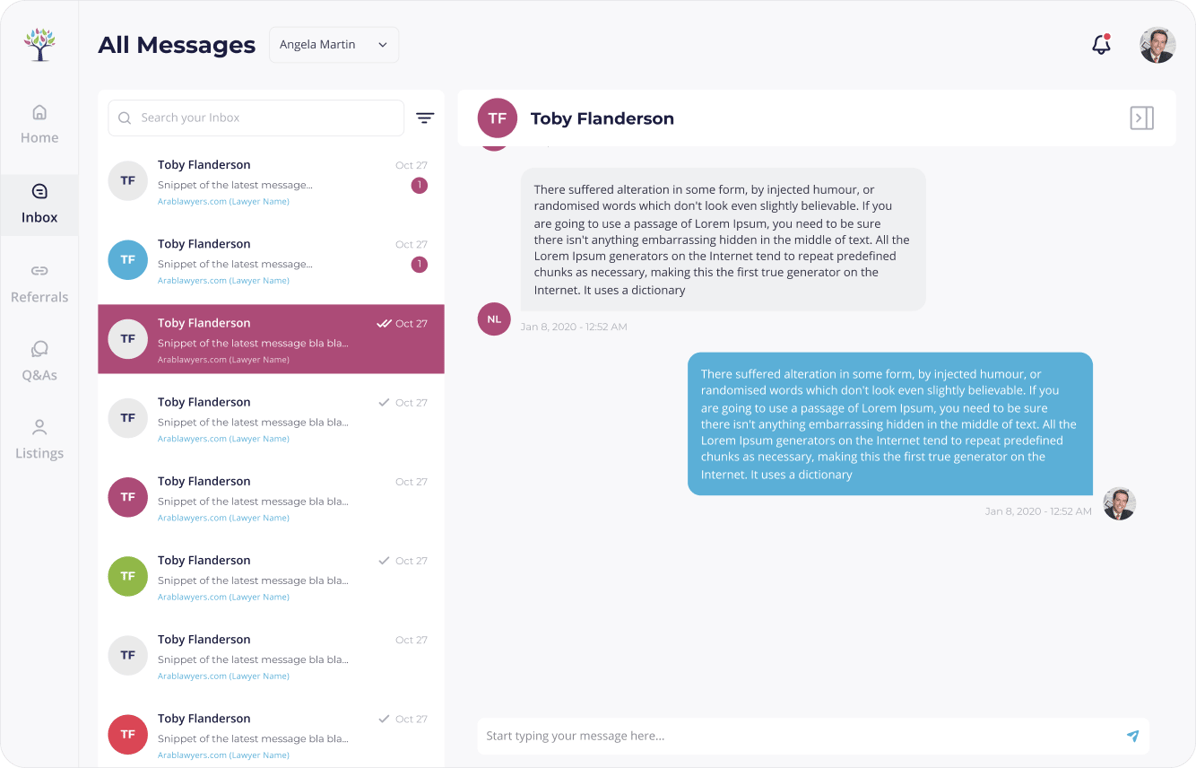Open the conversation with the blue TF avatar

[x=271, y=261]
